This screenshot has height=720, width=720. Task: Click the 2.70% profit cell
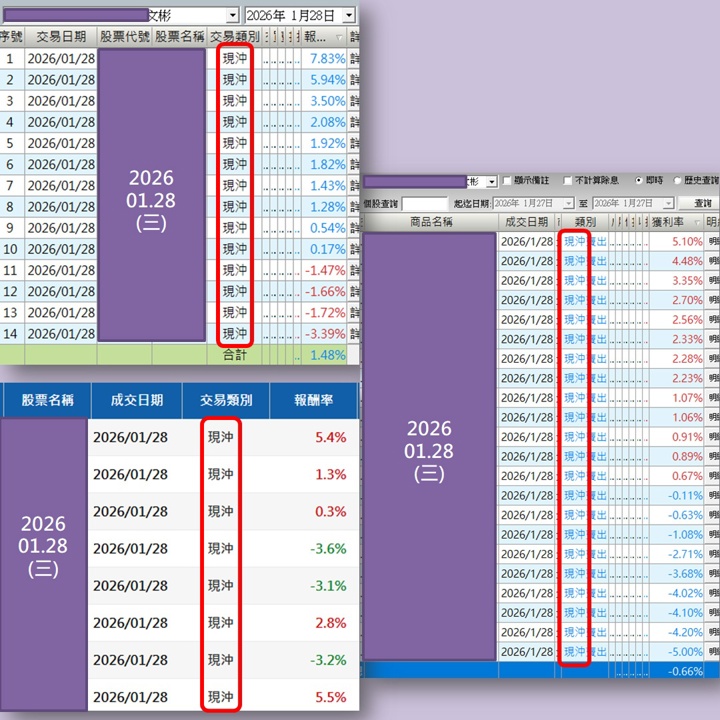tap(676, 300)
